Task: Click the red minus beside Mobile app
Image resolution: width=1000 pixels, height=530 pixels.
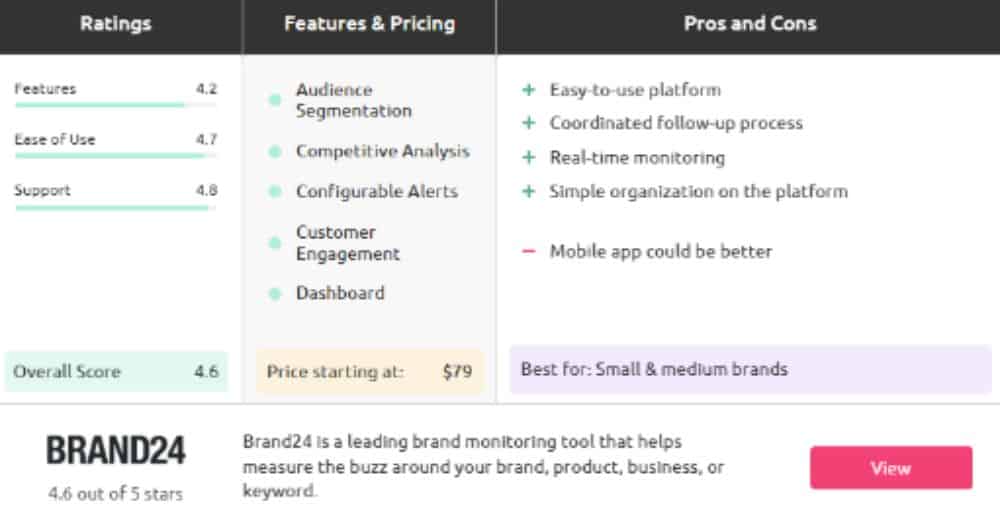Action: (x=529, y=251)
